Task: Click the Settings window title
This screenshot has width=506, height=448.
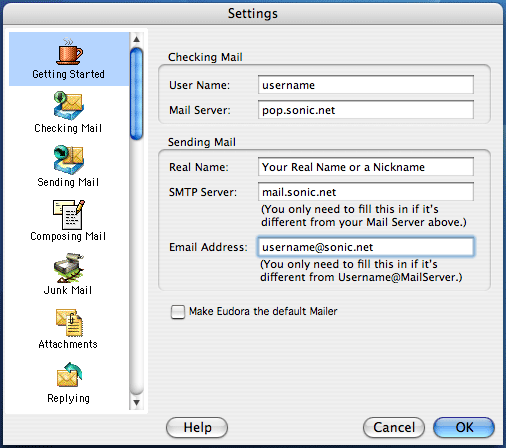Action: tap(253, 14)
